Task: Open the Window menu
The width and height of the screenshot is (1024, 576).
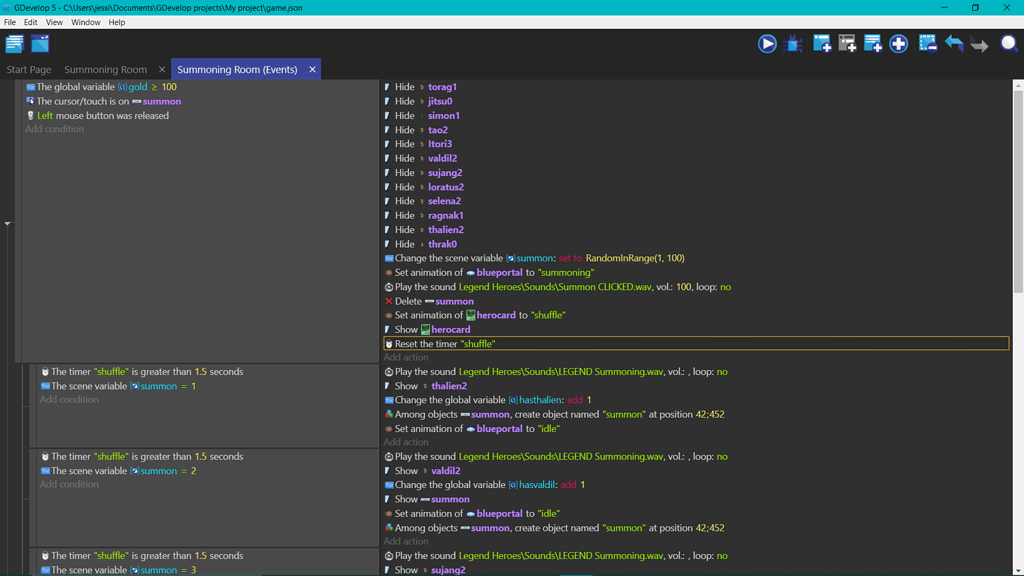Action: pyautogui.click(x=85, y=22)
